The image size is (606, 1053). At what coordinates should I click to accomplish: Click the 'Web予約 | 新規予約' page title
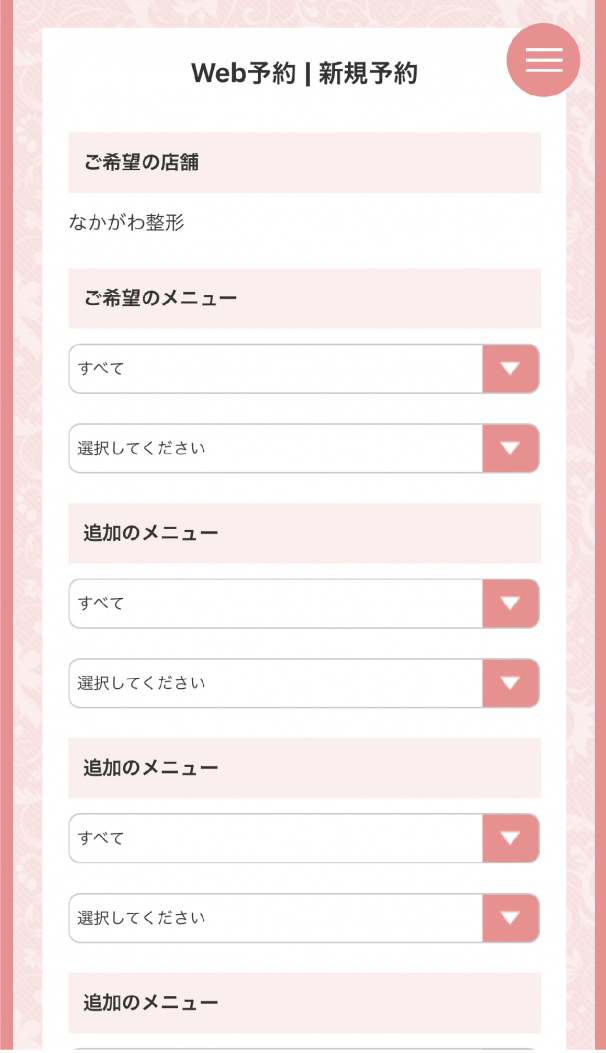304,73
